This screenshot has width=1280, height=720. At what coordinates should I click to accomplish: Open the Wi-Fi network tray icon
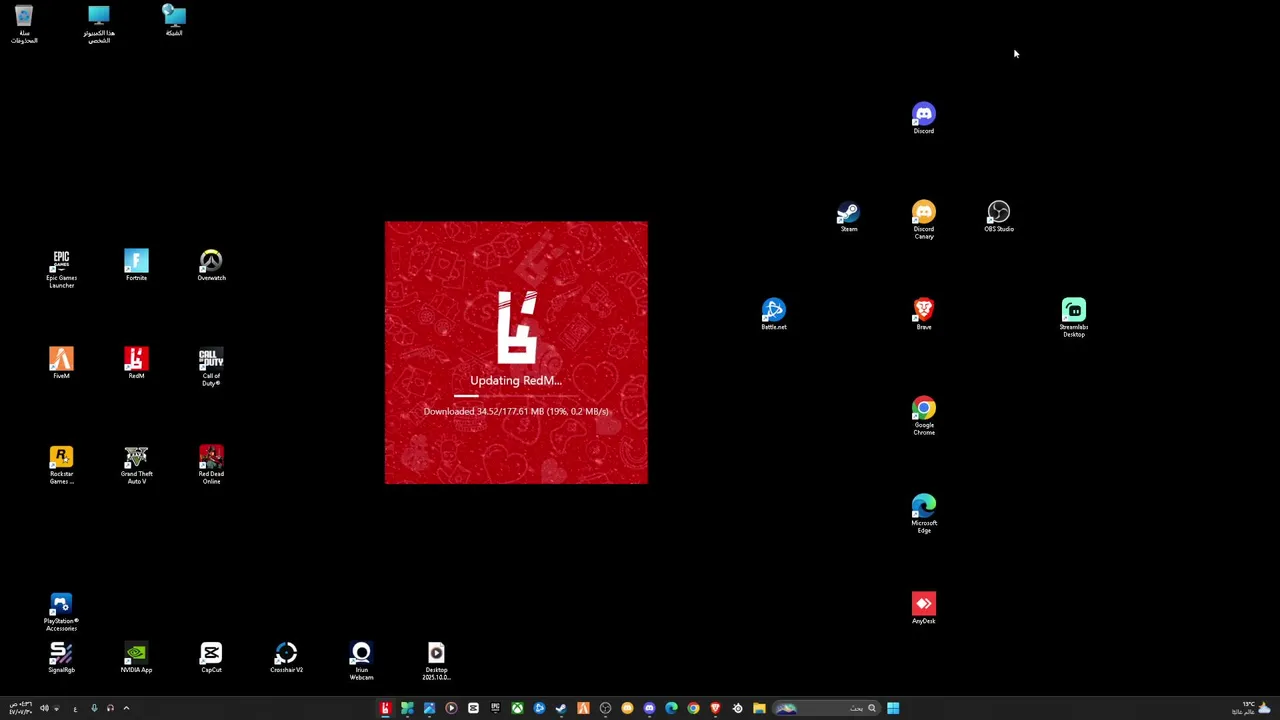[x=56, y=708]
